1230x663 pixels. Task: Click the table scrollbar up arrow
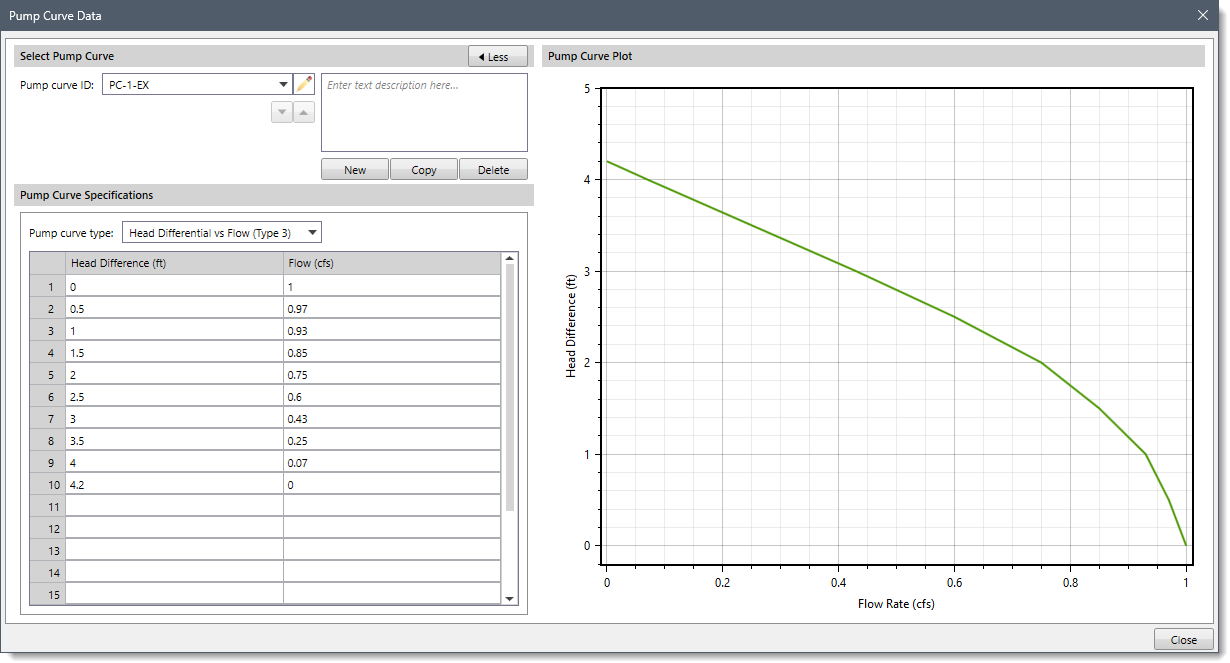pyautogui.click(x=509, y=257)
